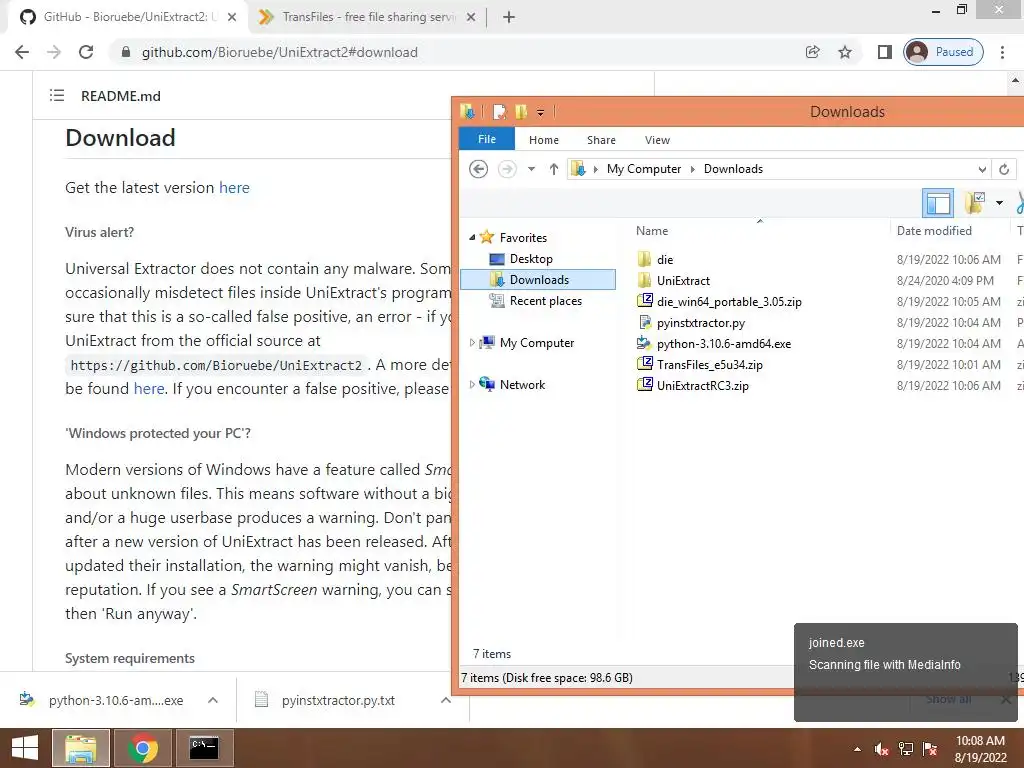Select TransFiles_e5u34.zip archive
The height and width of the screenshot is (768, 1024).
click(x=709, y=364)
